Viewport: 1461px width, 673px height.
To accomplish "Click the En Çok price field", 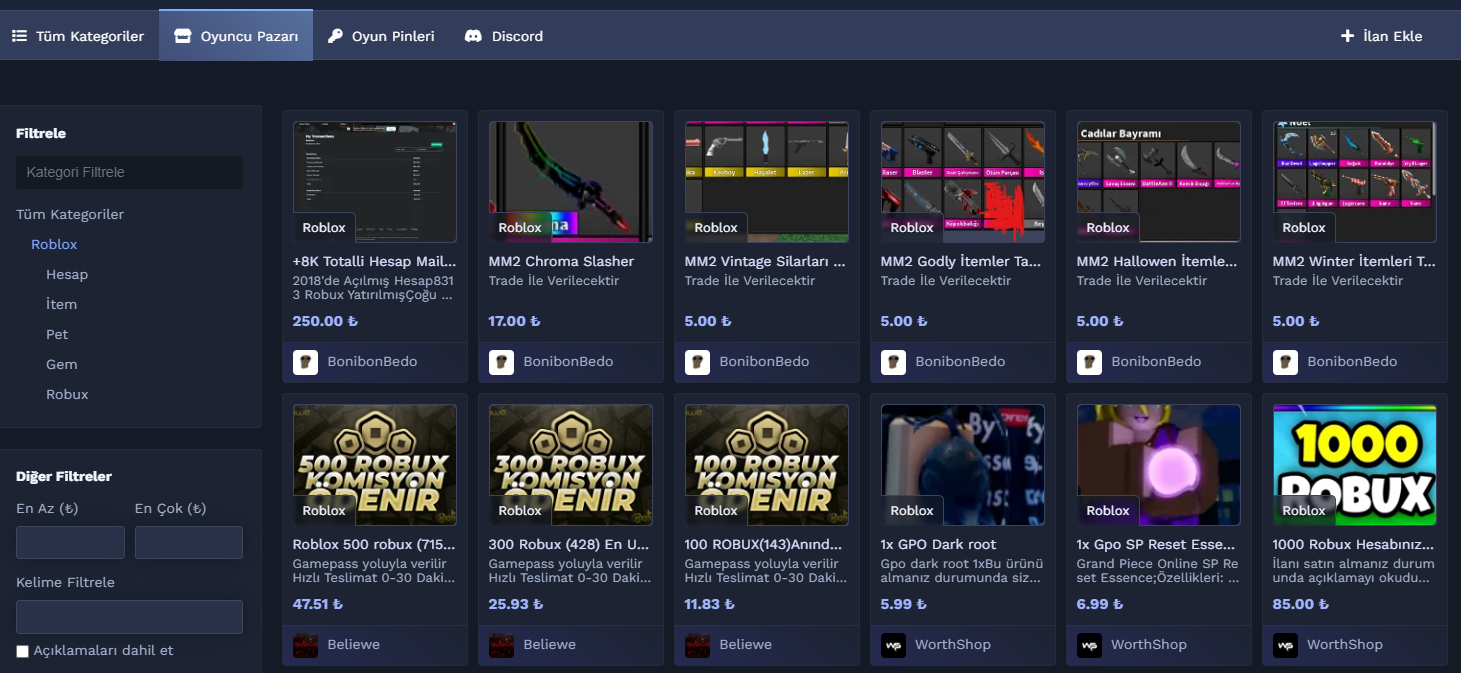I will [x=189, y=542].
